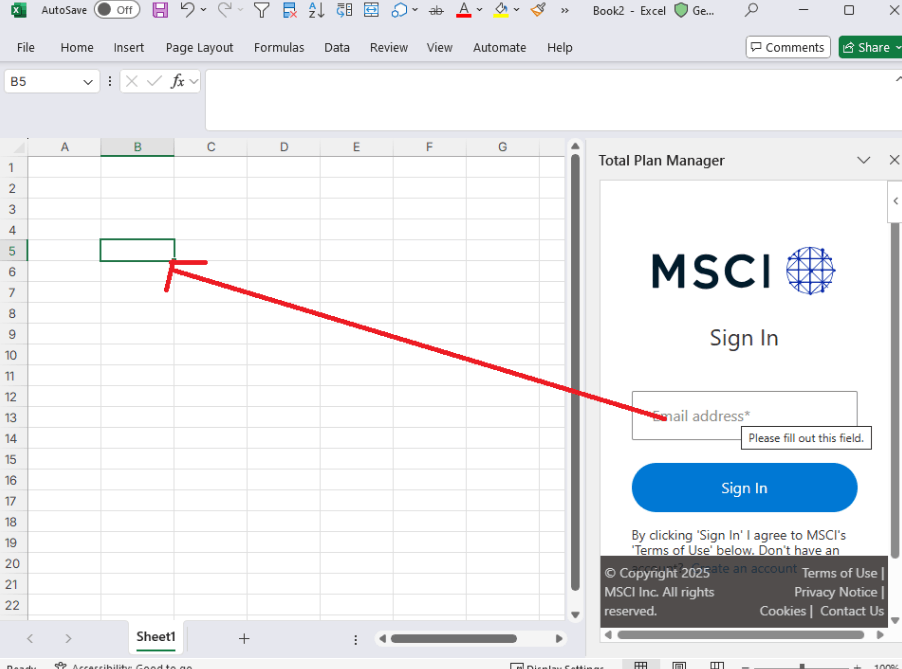This screenshot has height=669, width=902.
Task: Sort A to Z with the sort icon
Action: [316, 10]
